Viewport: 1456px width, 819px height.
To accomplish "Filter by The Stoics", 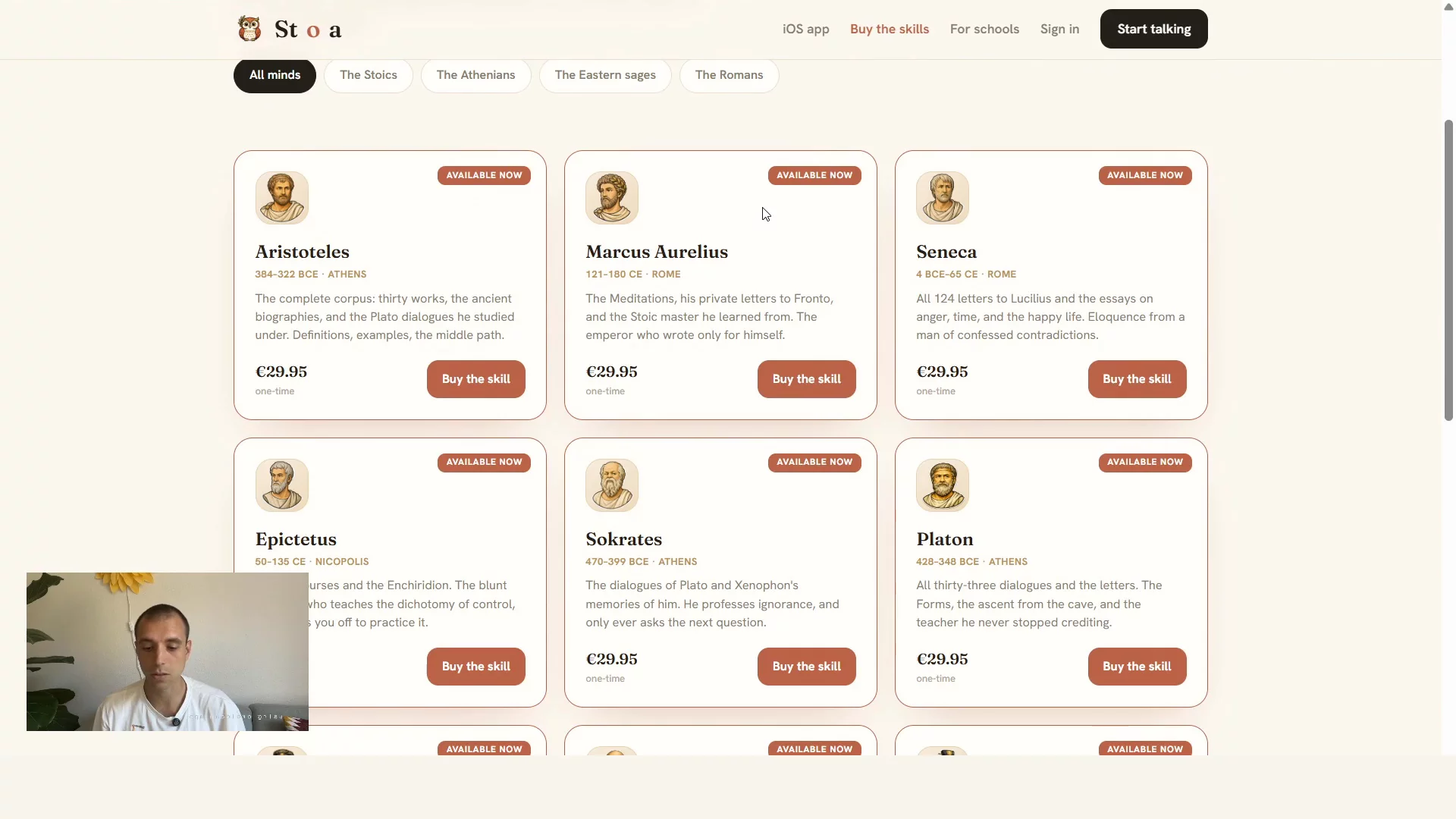I will [x=369, y=75].
